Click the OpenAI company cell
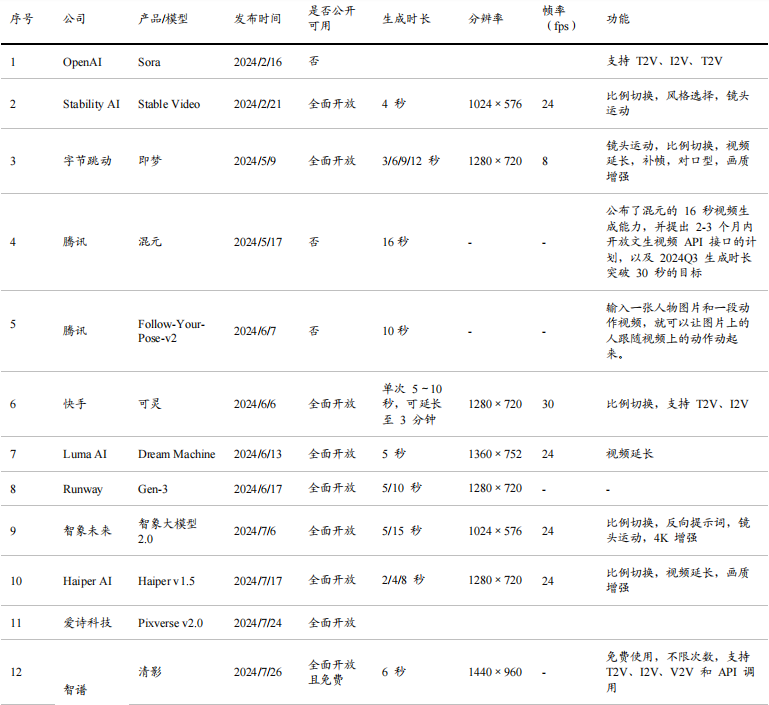769x705 pixels. coord(83,62)
